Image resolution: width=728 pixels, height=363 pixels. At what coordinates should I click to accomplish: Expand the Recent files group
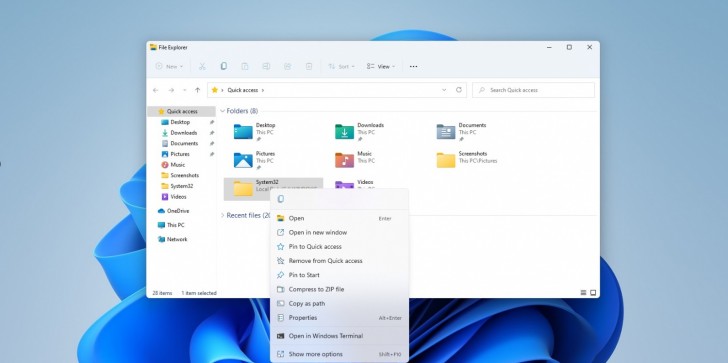tap(222, 215)
